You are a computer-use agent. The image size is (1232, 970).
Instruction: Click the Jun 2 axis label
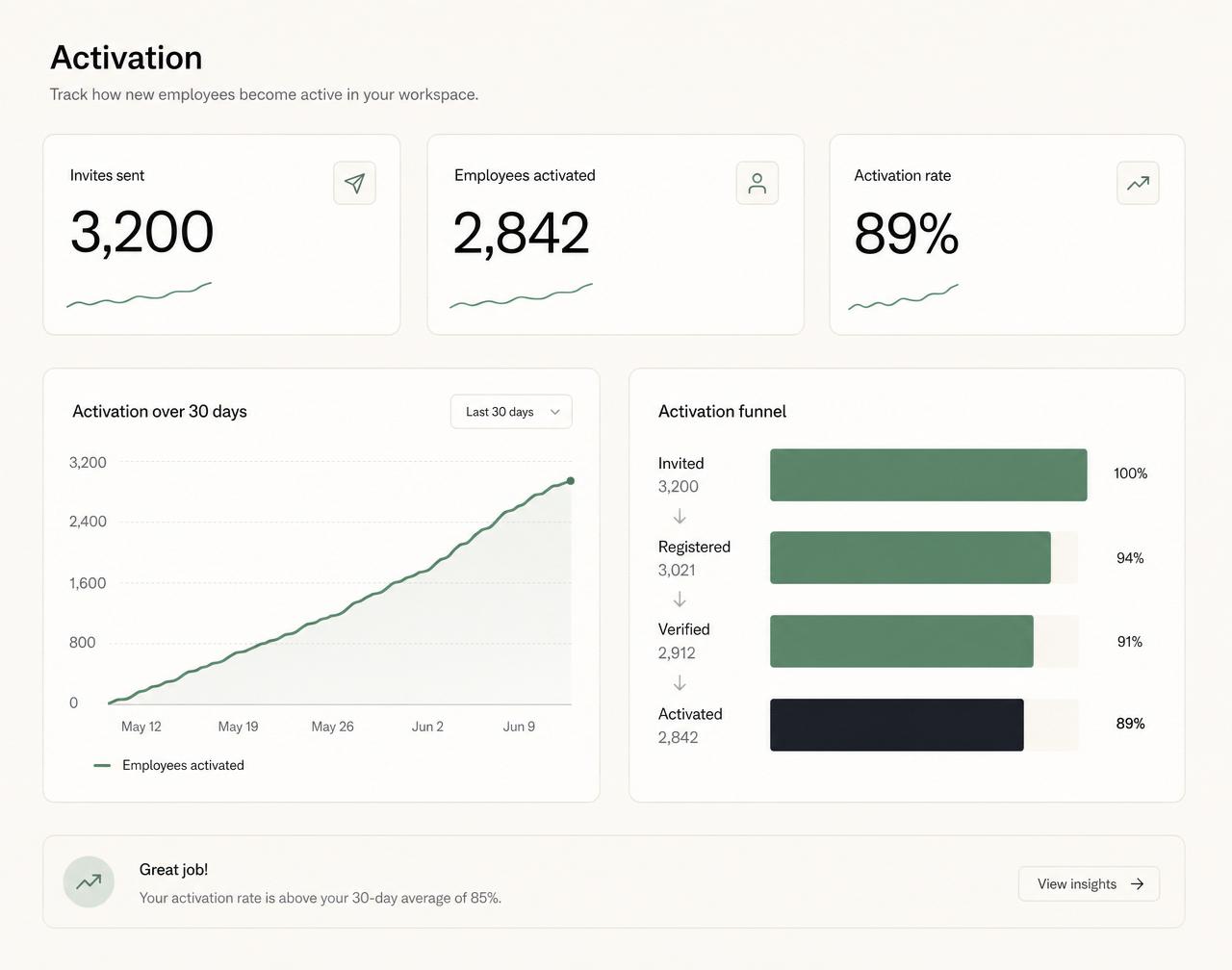427,727
